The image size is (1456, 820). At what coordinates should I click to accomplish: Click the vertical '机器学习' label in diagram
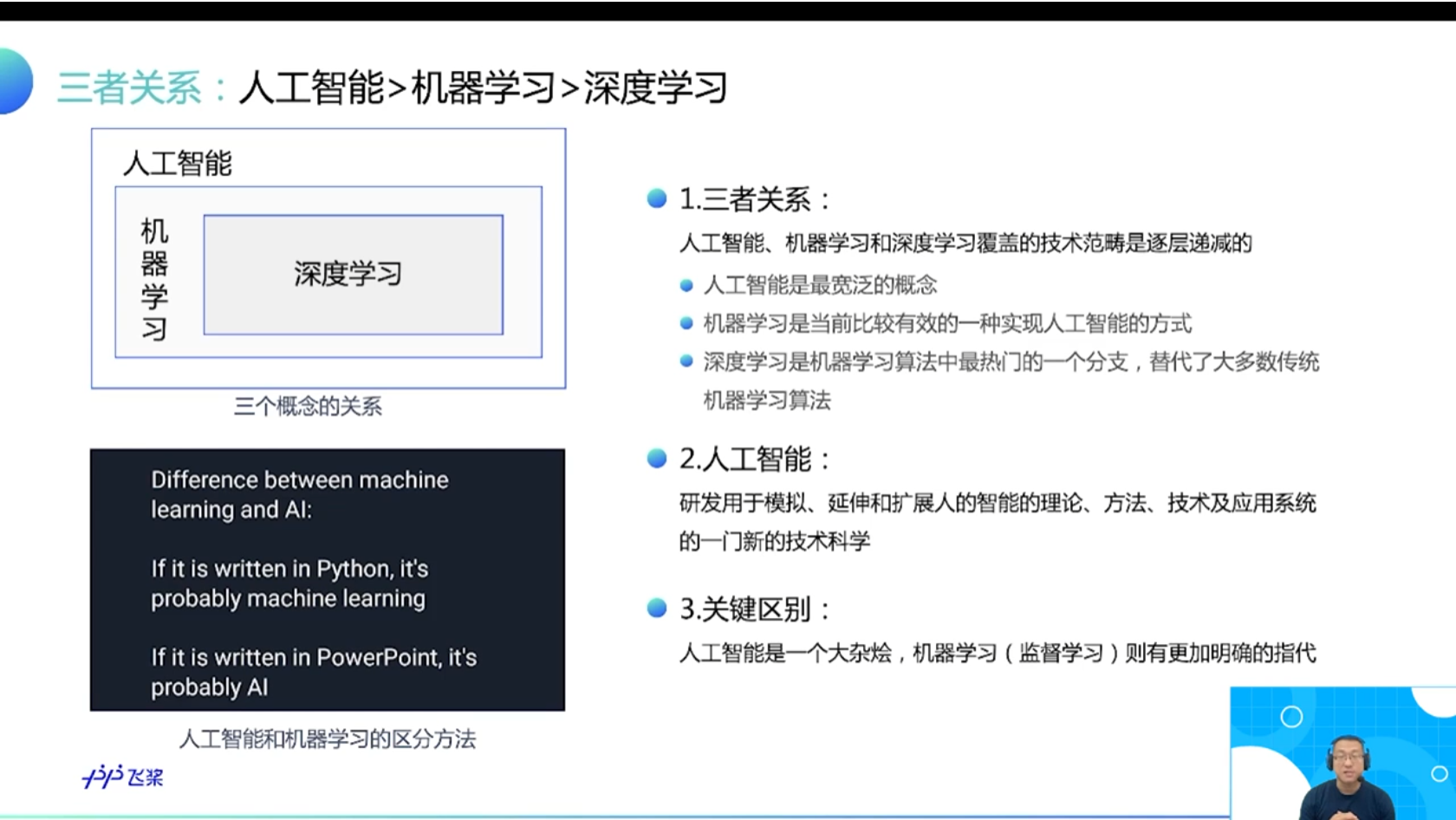click(154, 279)
